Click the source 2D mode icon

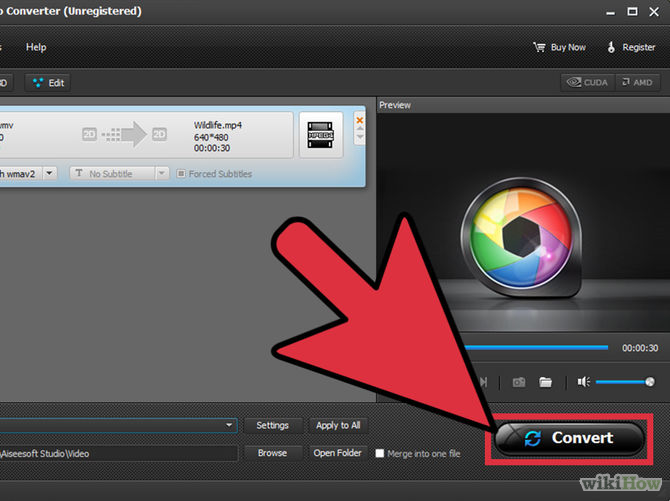click(x=89, y=135)
